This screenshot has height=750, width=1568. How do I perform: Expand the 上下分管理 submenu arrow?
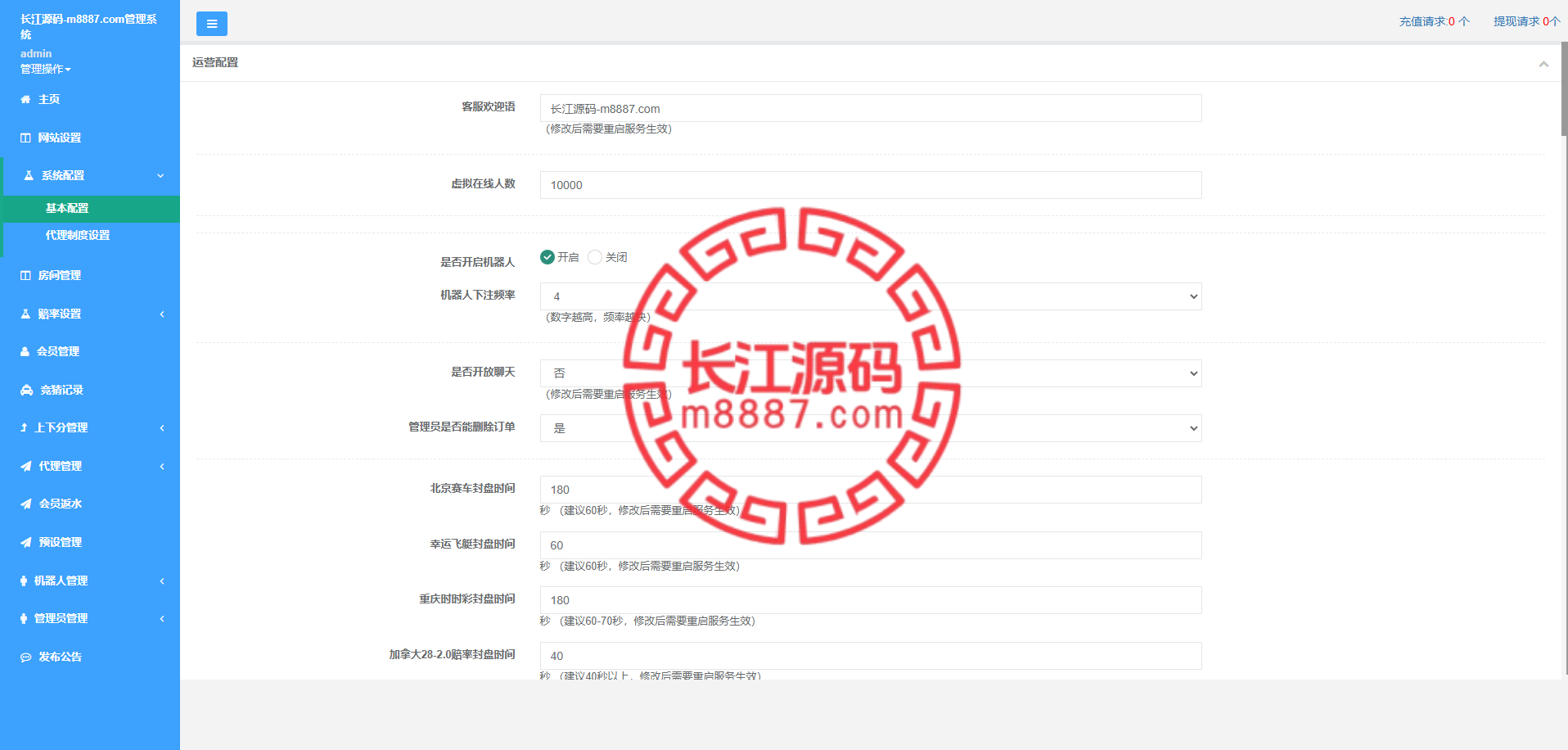coord(162,427)
